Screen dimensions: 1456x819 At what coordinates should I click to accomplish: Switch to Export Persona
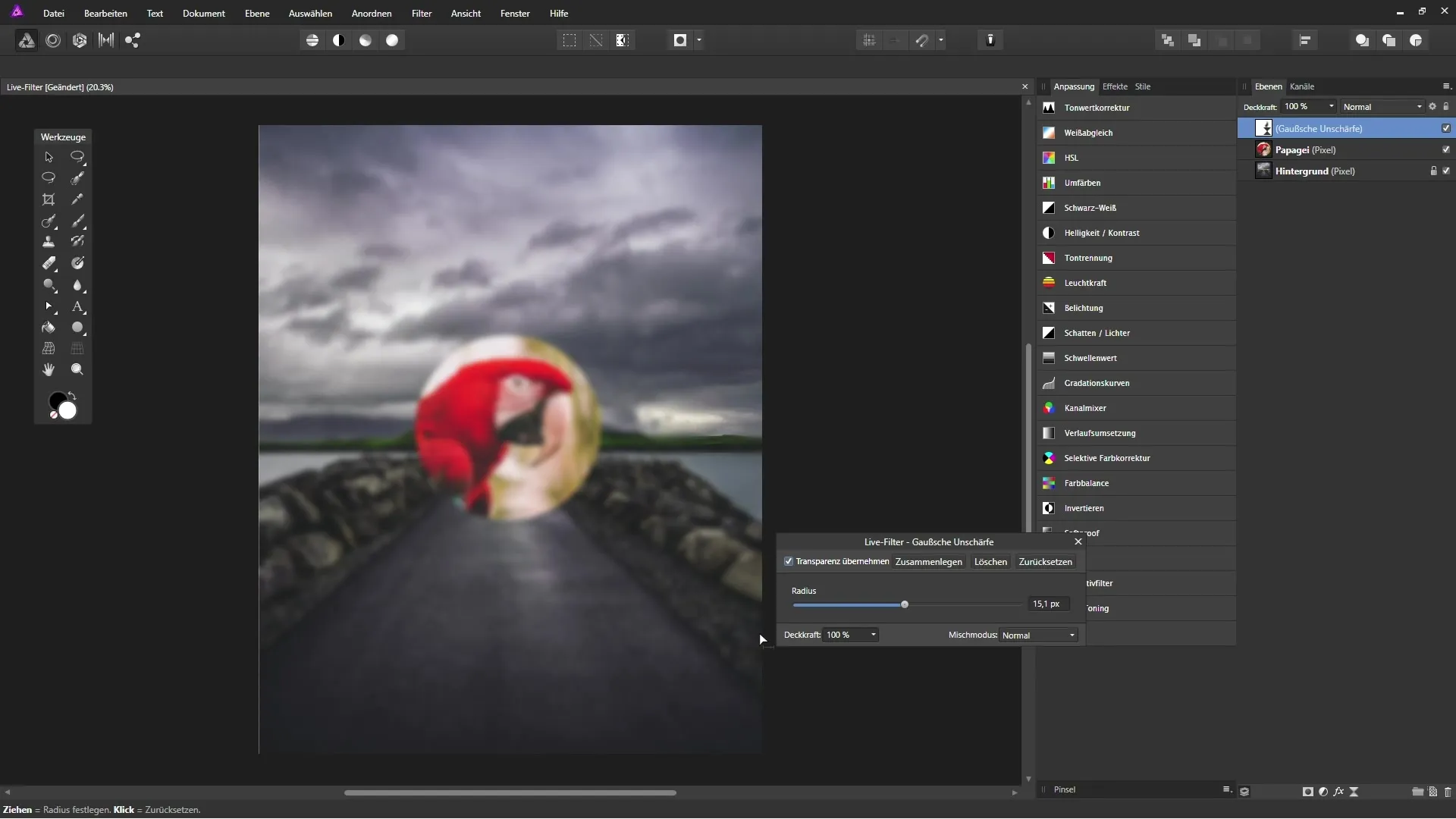[x=133, y=40]
